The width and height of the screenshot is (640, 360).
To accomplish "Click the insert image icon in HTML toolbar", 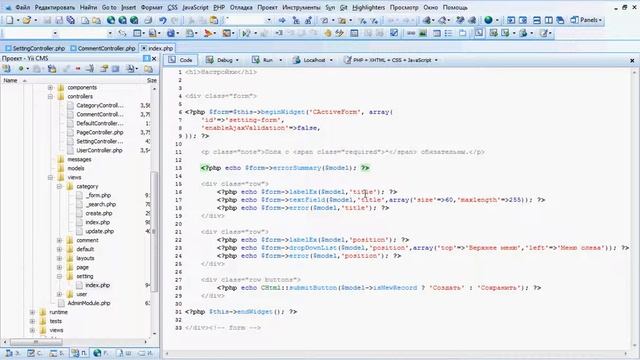I will pos(423,33).
